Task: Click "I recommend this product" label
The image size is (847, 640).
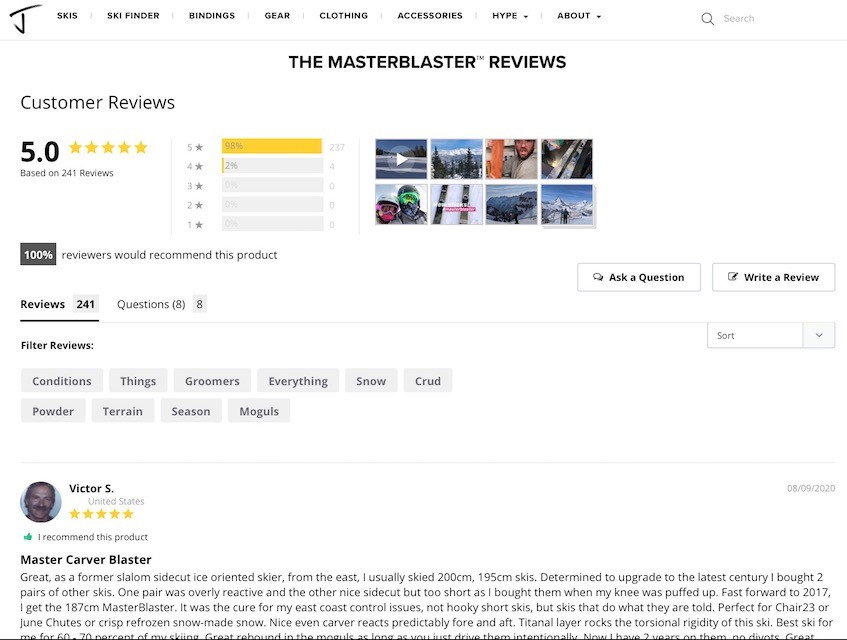Action: coord(93,537)
